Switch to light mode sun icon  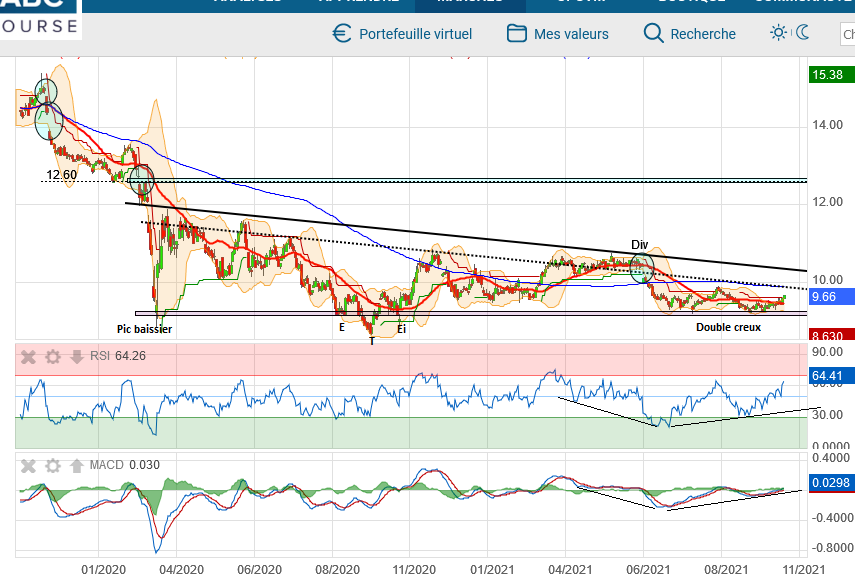pyautogui.click(x=778, y=33)
